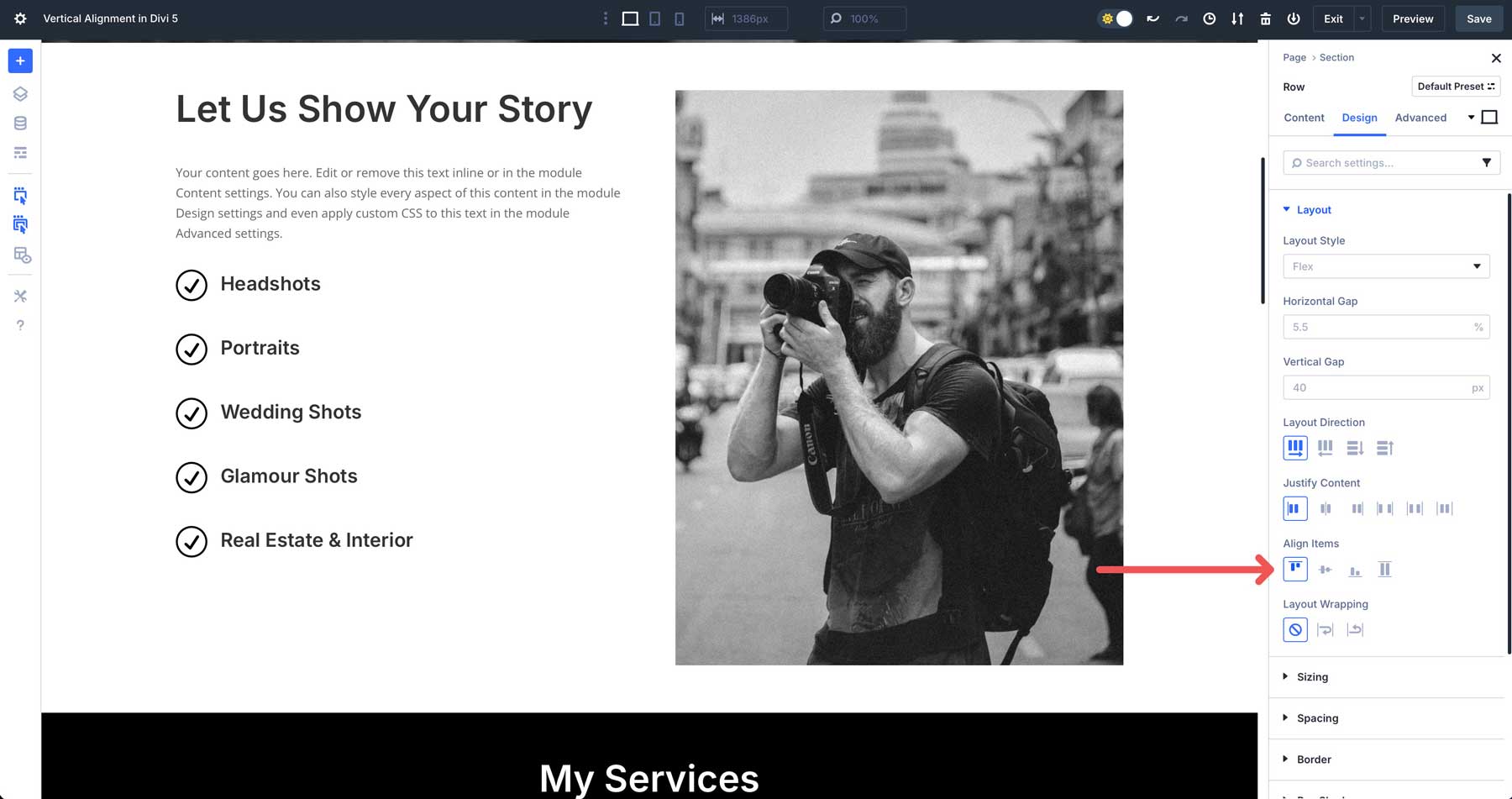Click the trash icon in the top toolbar

click(1265, 18)
